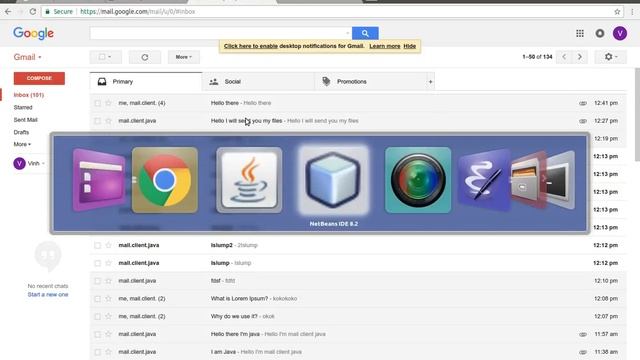Open the purple V account avatar

[x=620, y=33]
